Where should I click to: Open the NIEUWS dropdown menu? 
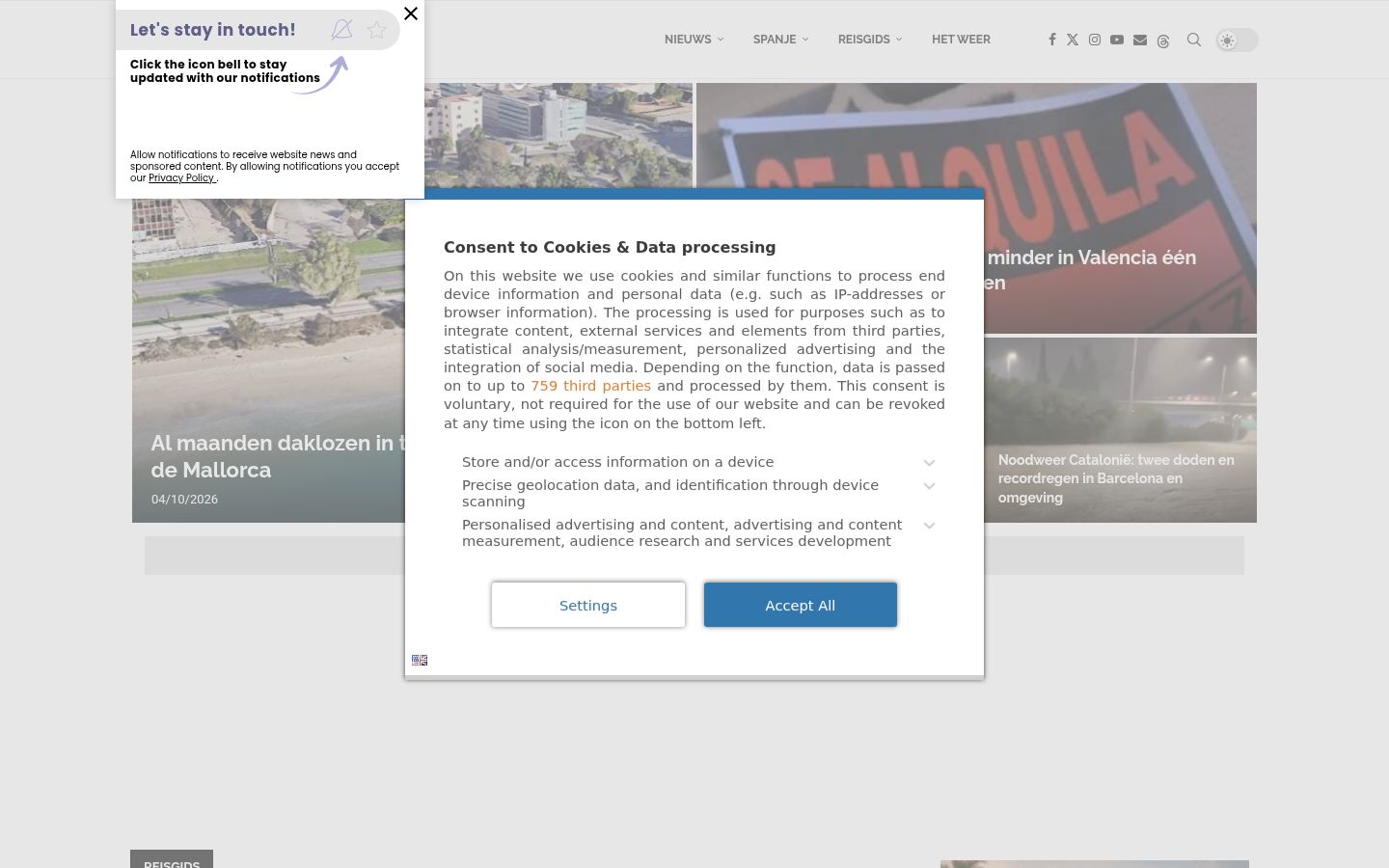(x=694, y=40)
